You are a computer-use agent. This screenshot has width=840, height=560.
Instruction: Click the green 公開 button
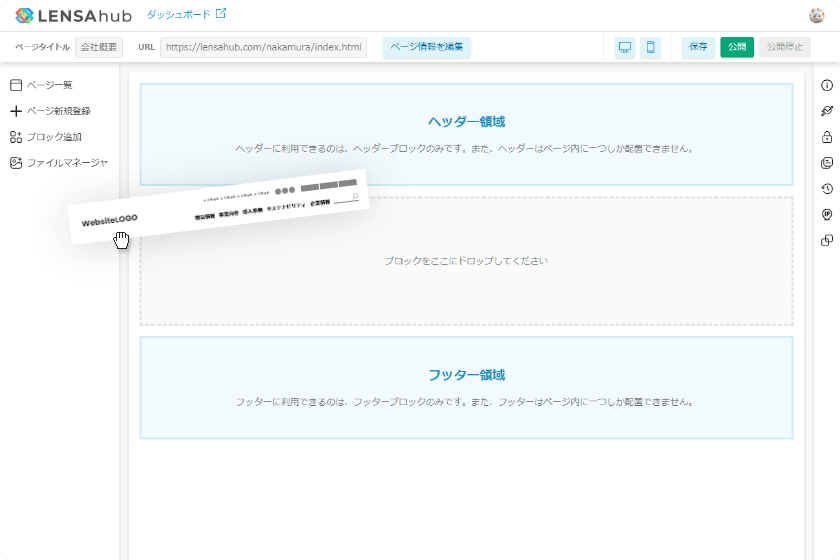coord(737,47)
